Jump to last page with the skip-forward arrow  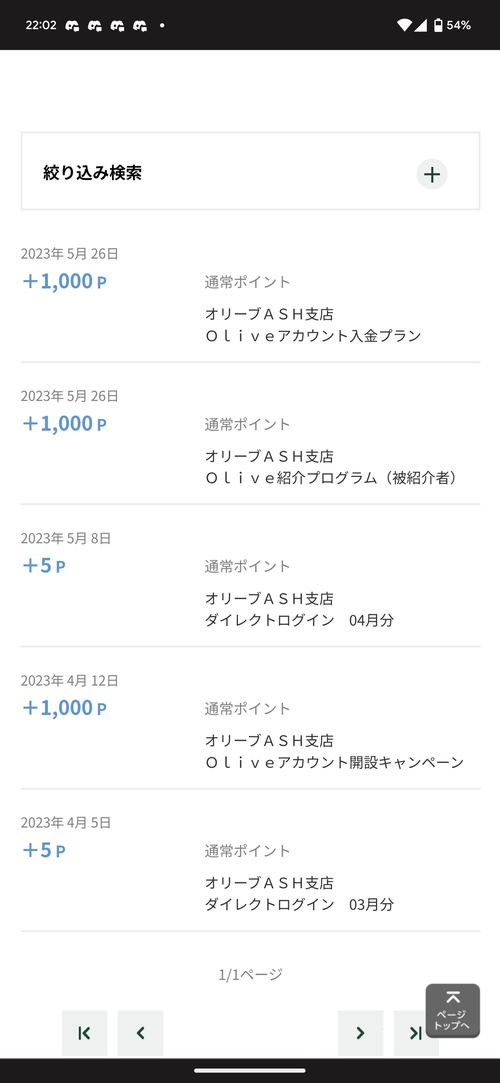[416, 1033]
